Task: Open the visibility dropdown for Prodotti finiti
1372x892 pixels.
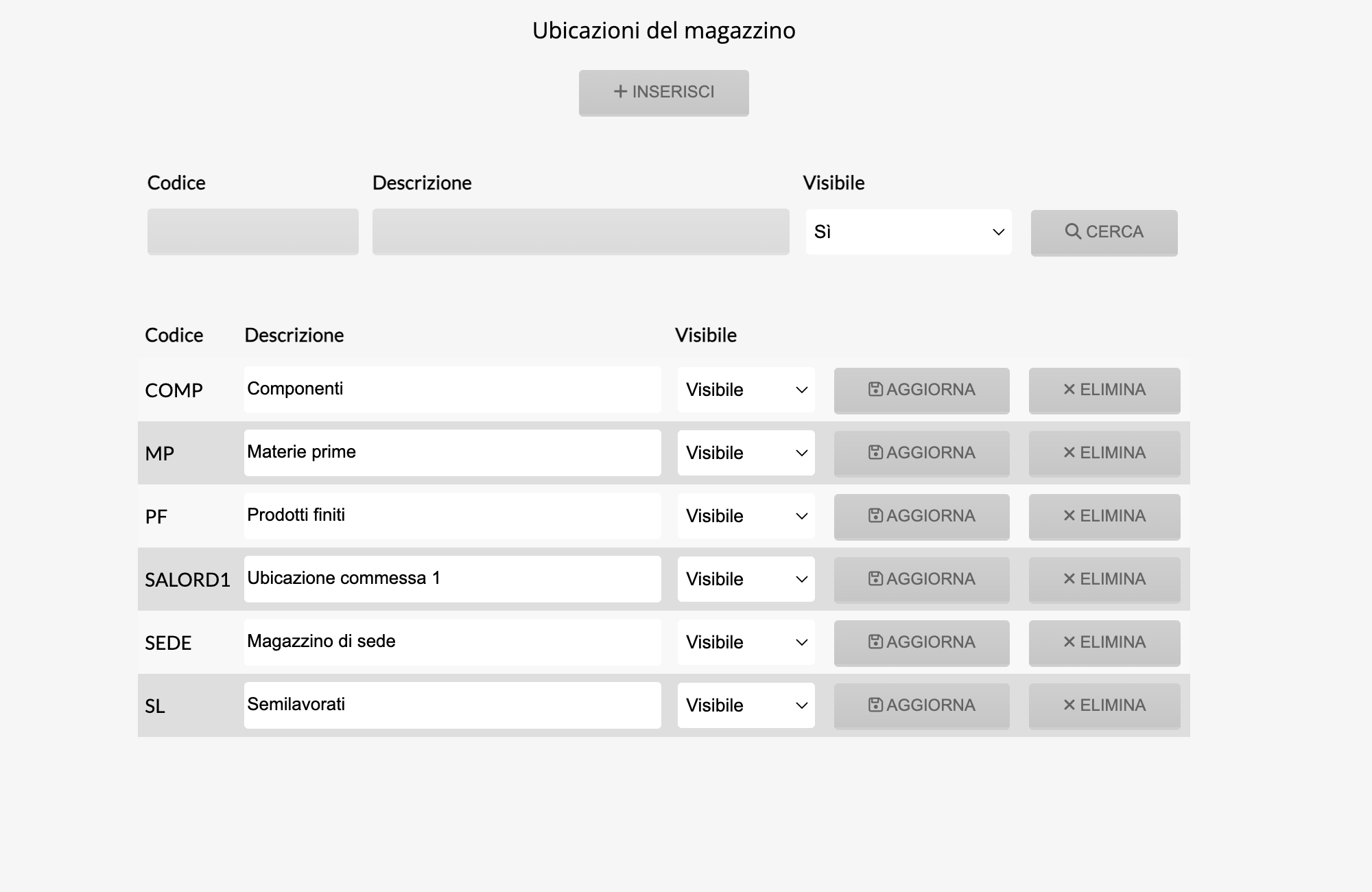Action: 746,516
